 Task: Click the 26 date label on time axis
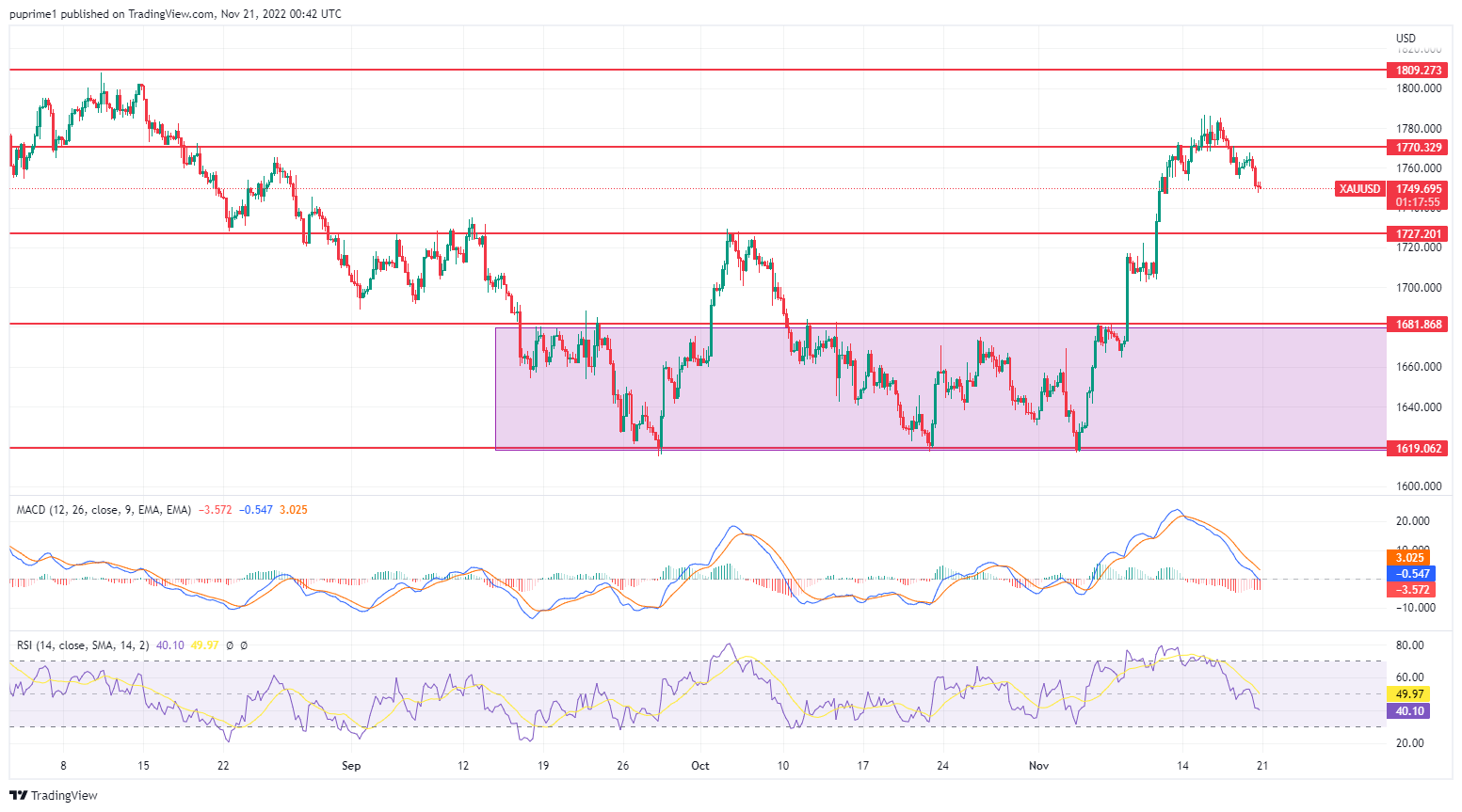point(622,766)
